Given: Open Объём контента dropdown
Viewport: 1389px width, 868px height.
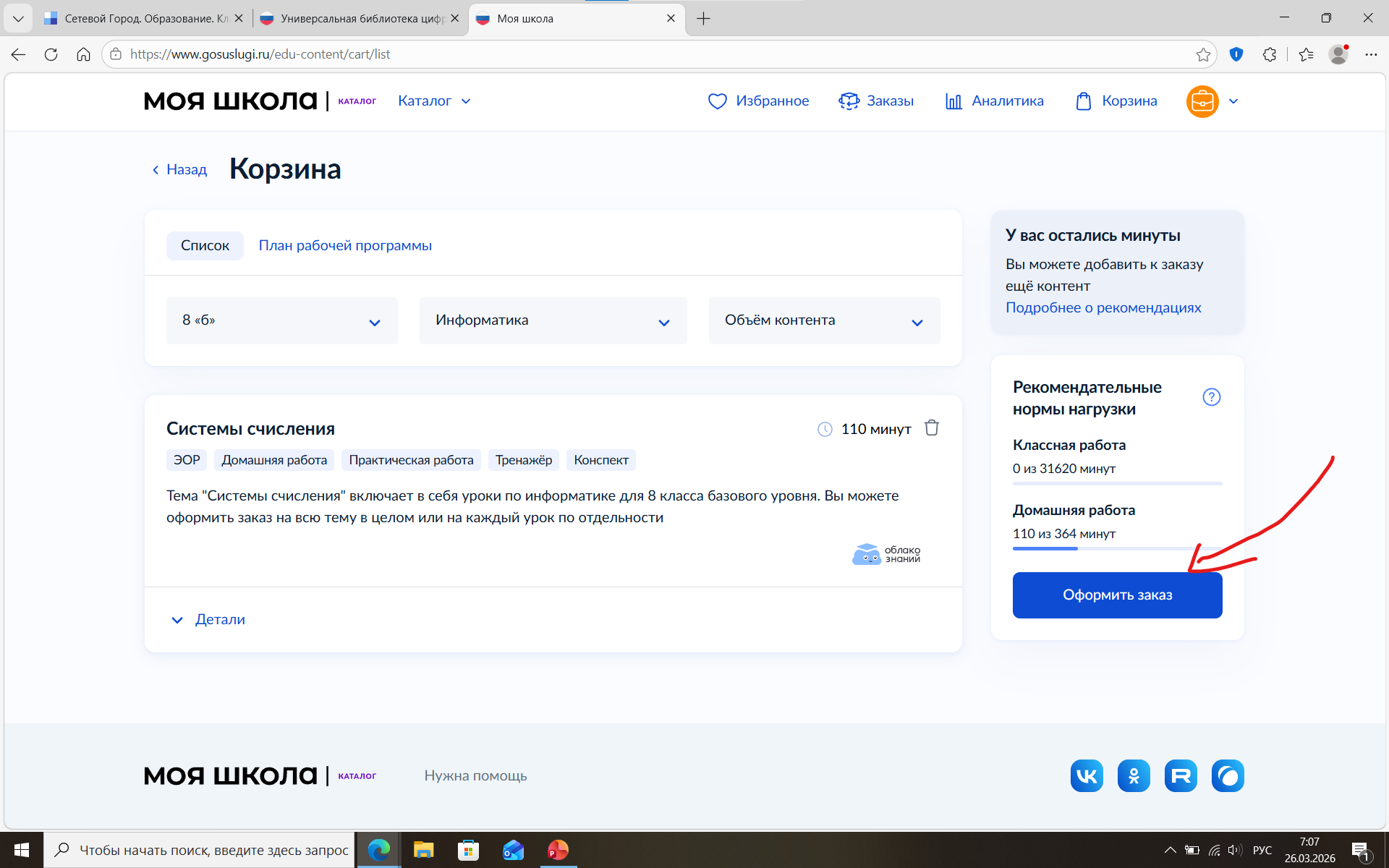Looking at the screenshot, I should pyautogui.click(x=824, y=320).
